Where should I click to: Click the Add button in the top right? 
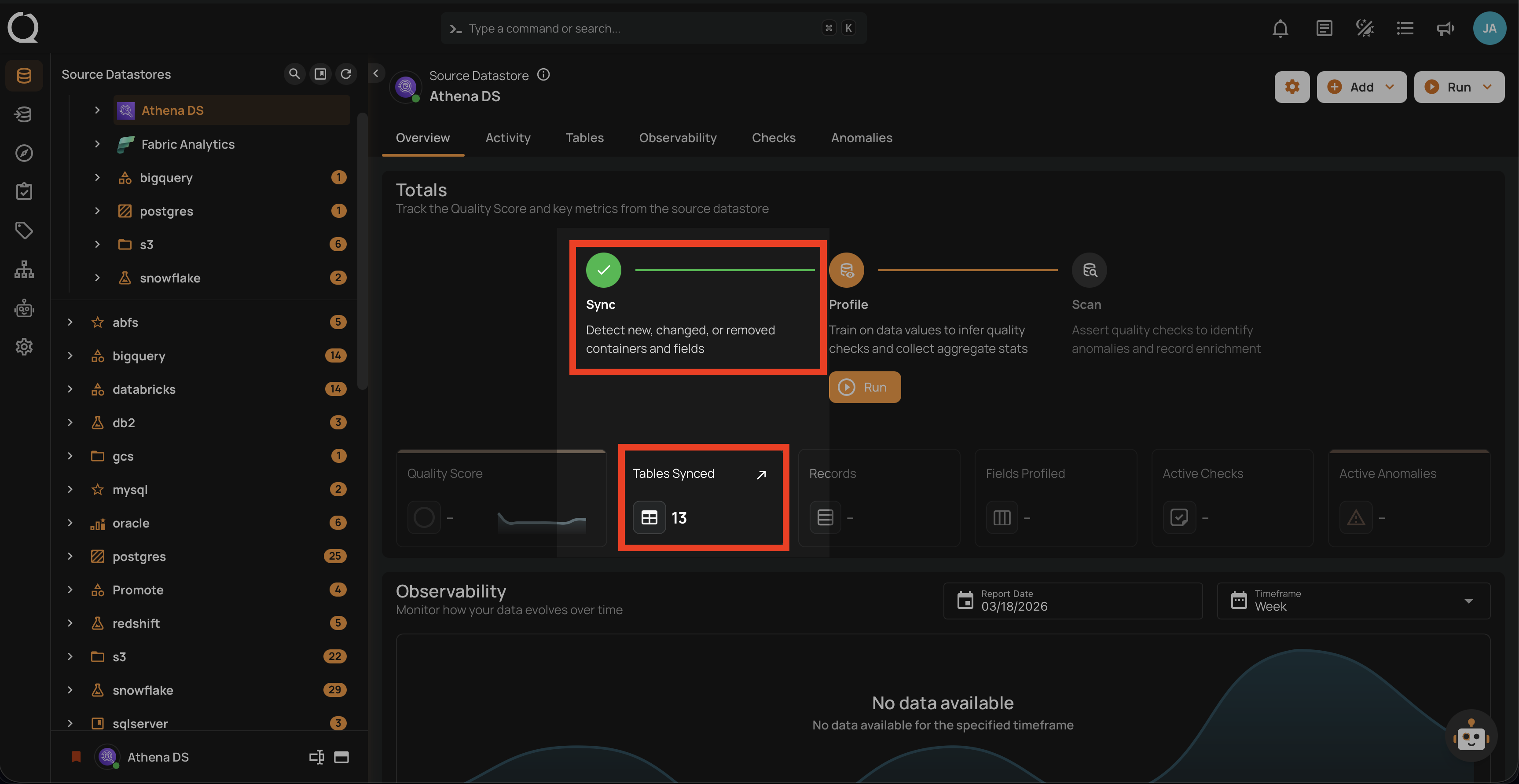click(1361, 87)
